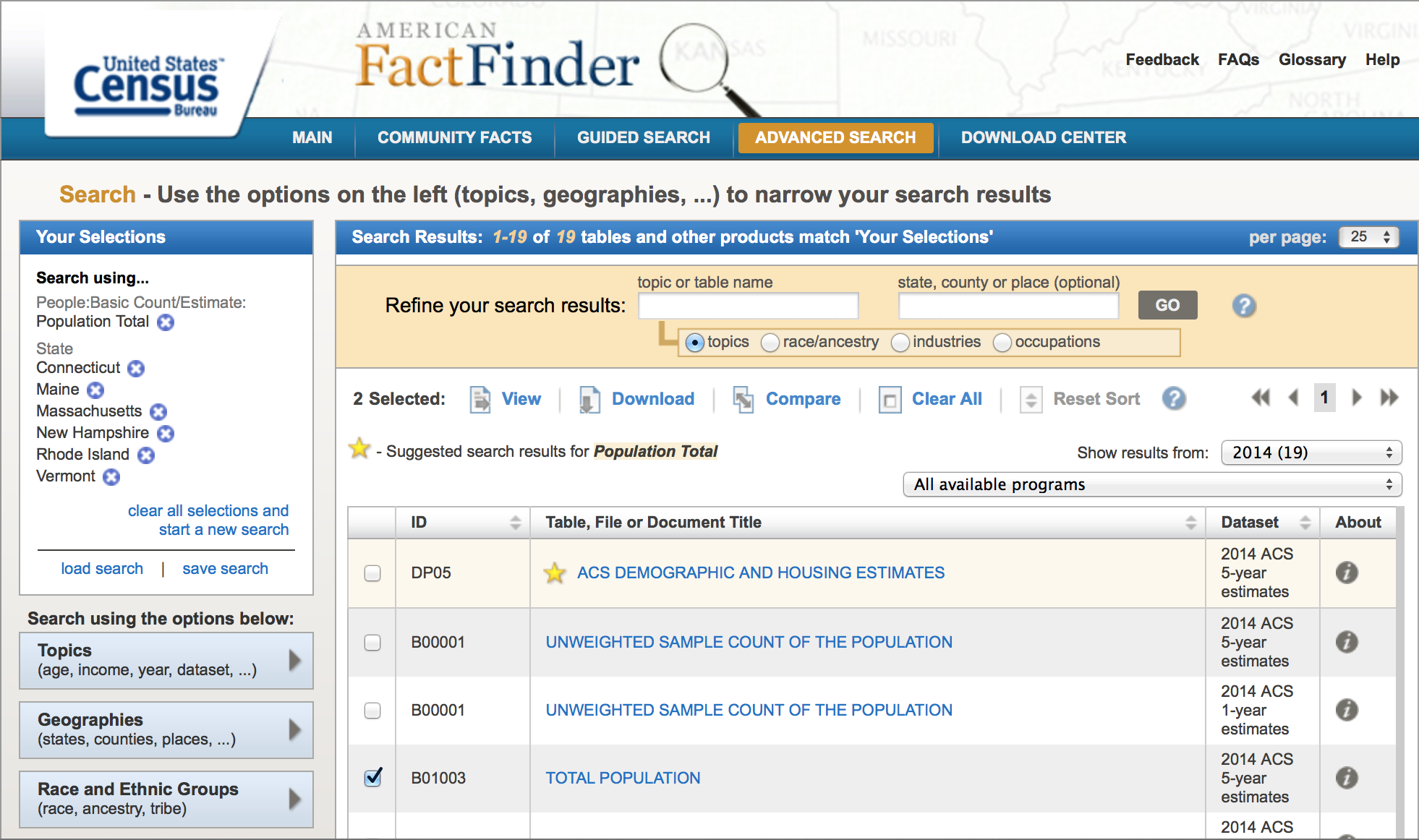1419x840 pixels.
Task: Open help icon next to Reset Sort
Action: tap(1174, 398)
